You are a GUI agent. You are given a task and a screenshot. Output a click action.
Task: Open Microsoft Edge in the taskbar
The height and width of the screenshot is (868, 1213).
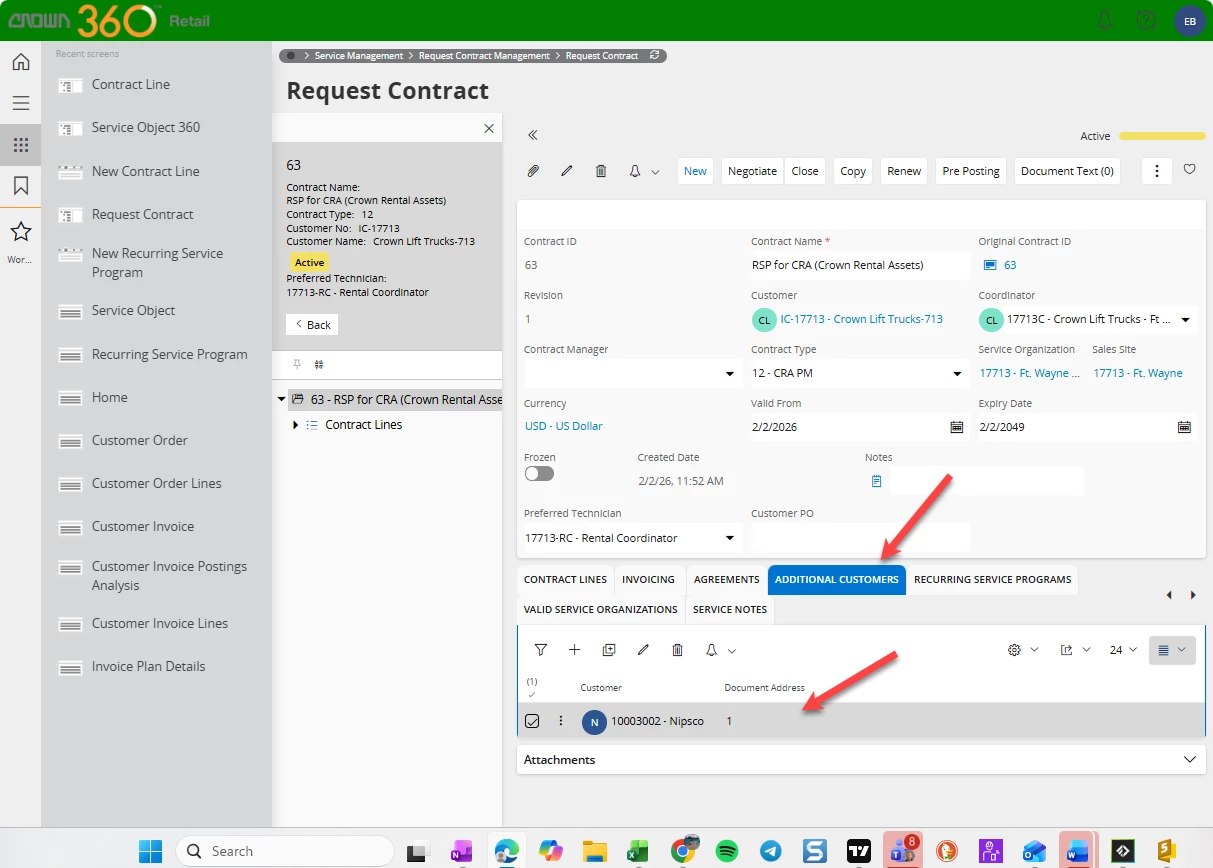[x=506, y=851]
